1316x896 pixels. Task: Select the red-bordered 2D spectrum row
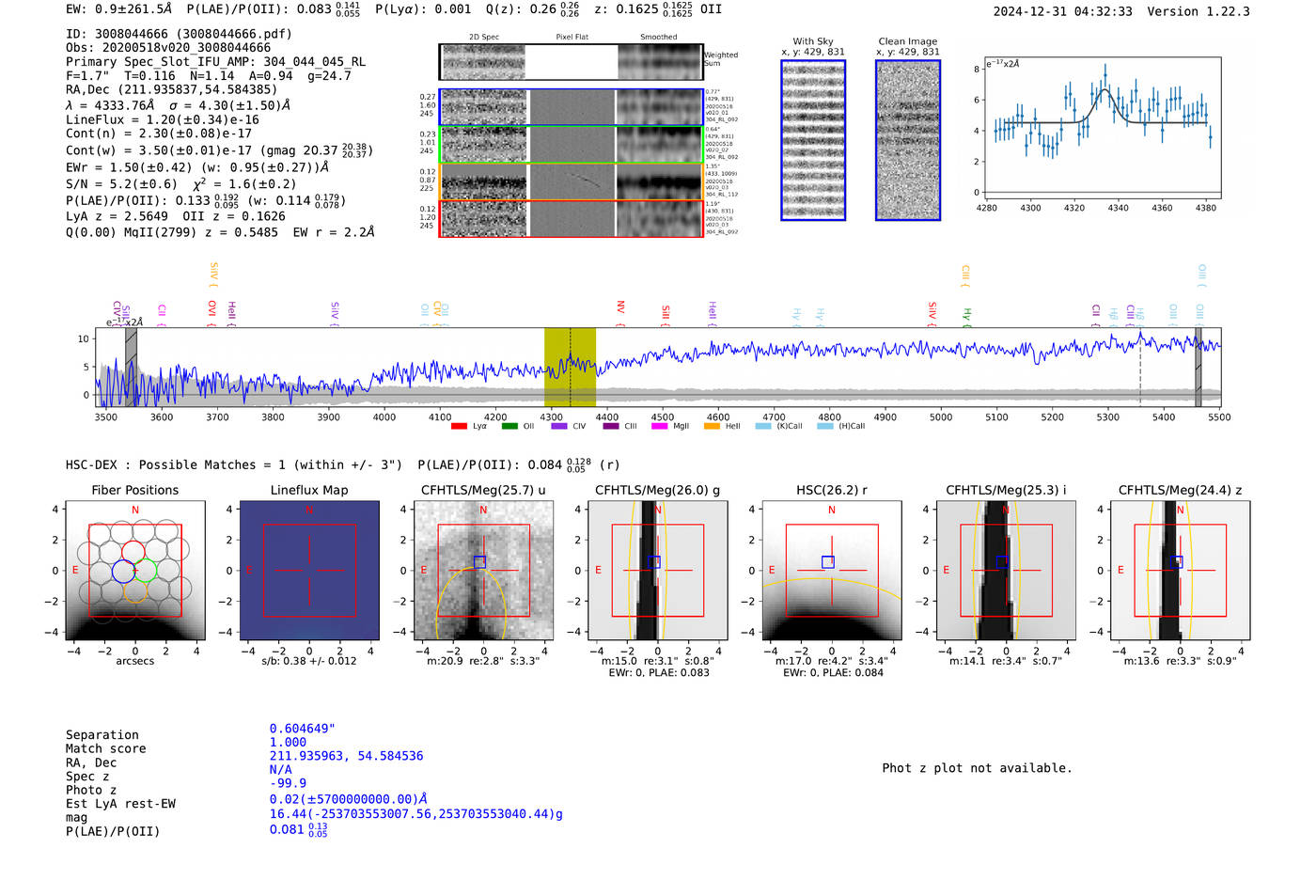(572, 218)
